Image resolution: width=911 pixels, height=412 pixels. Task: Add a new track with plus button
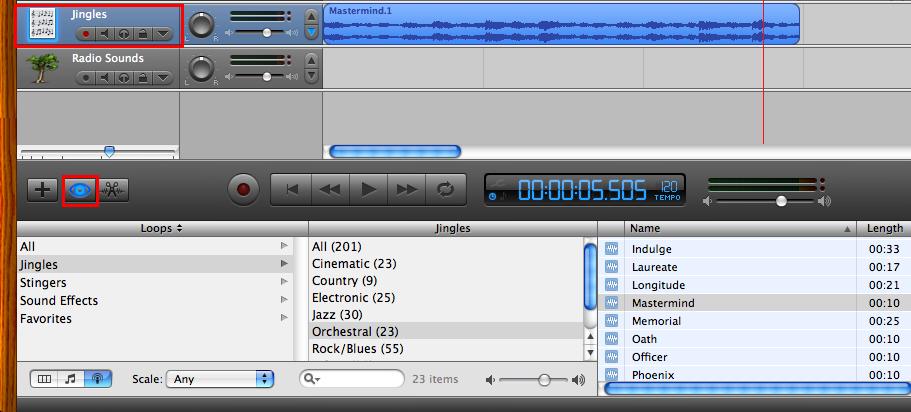(42, 190)
